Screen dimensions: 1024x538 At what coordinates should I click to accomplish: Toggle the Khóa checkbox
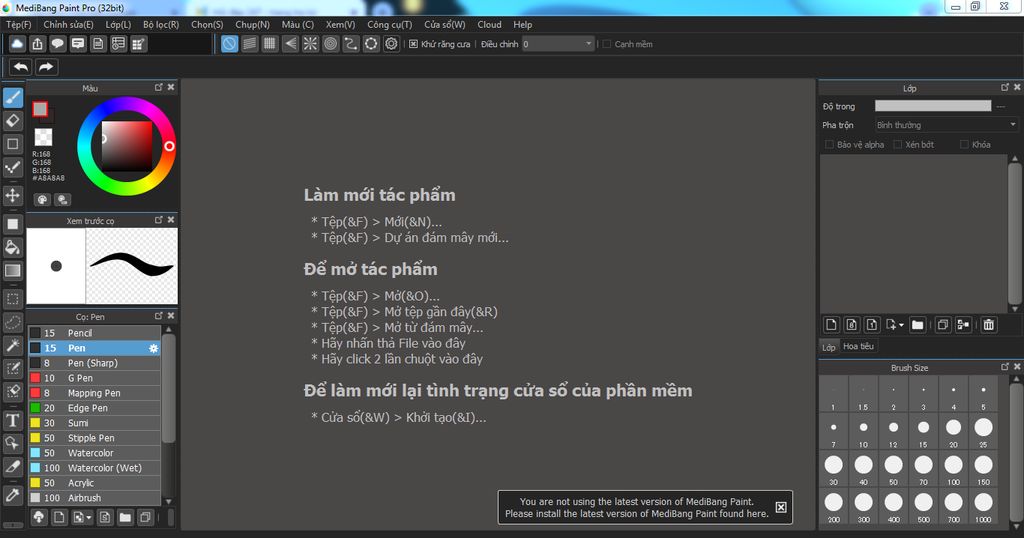point(964,144)
